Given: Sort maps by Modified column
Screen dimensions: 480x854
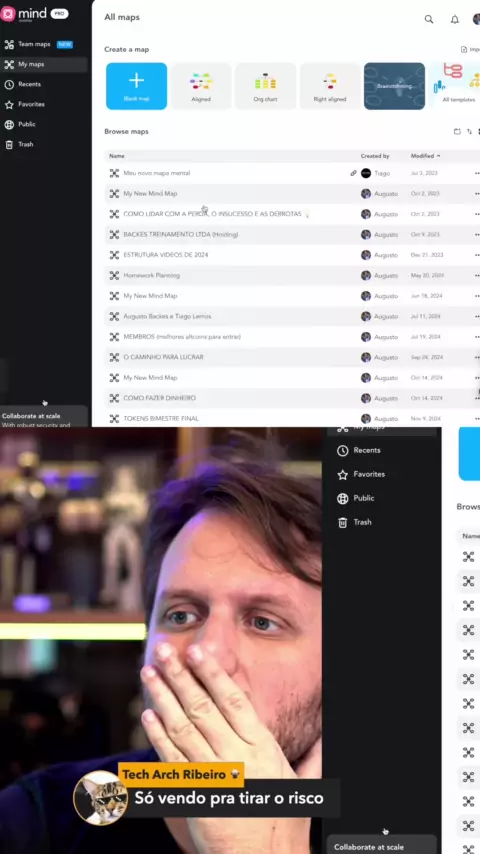Looking at the screenshot, I should [425, 156].
